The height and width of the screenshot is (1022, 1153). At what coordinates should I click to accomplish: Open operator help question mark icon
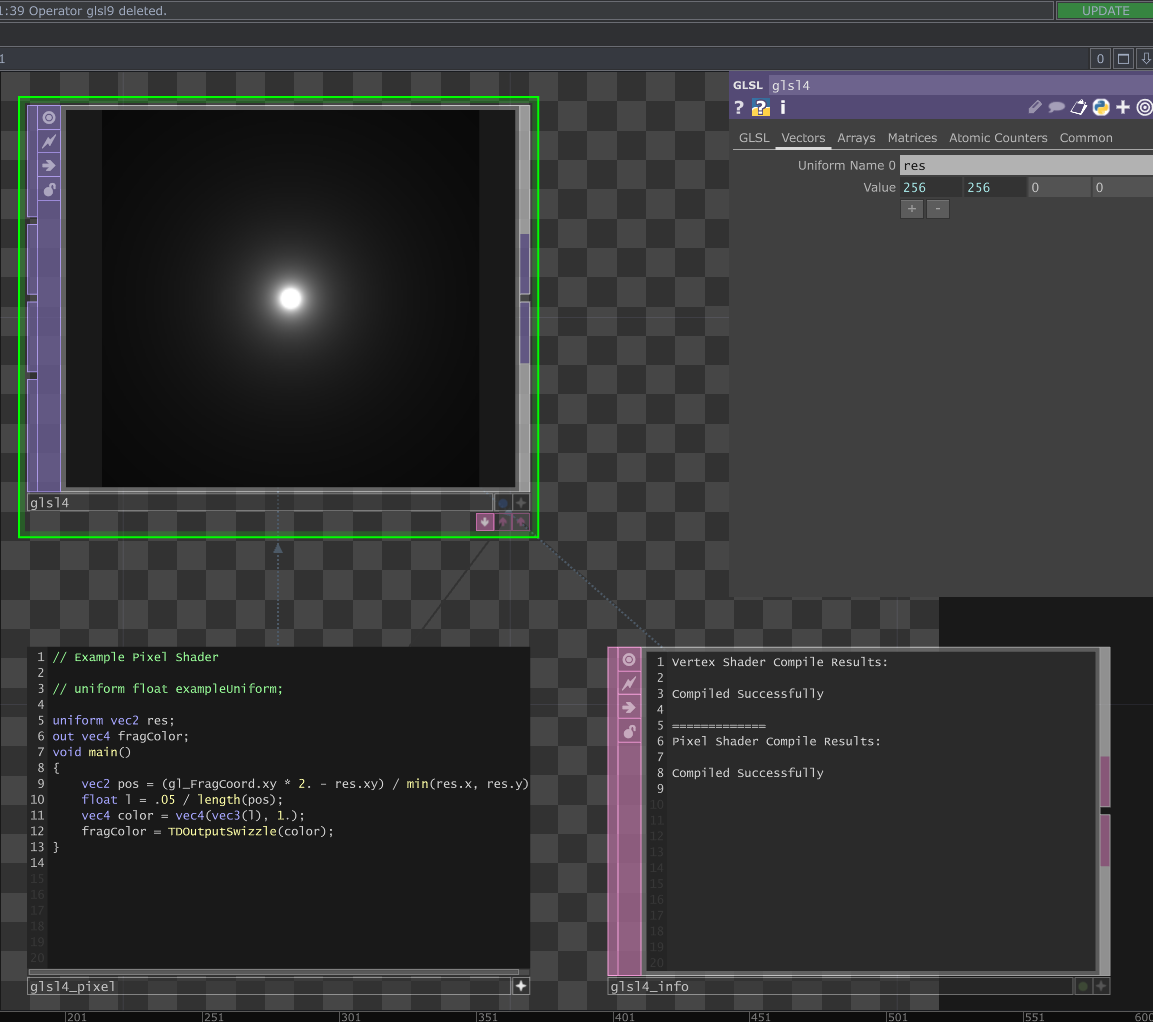tap(739, 108)
